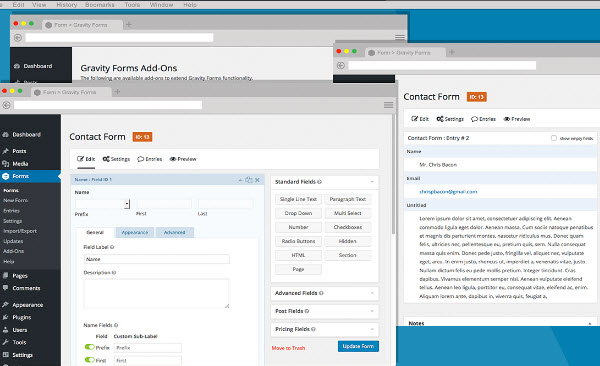The width and height of the screenshot is (600, 366).
Task: Duplicate the Name field (Field ID 1)
Action: (249, 180)
